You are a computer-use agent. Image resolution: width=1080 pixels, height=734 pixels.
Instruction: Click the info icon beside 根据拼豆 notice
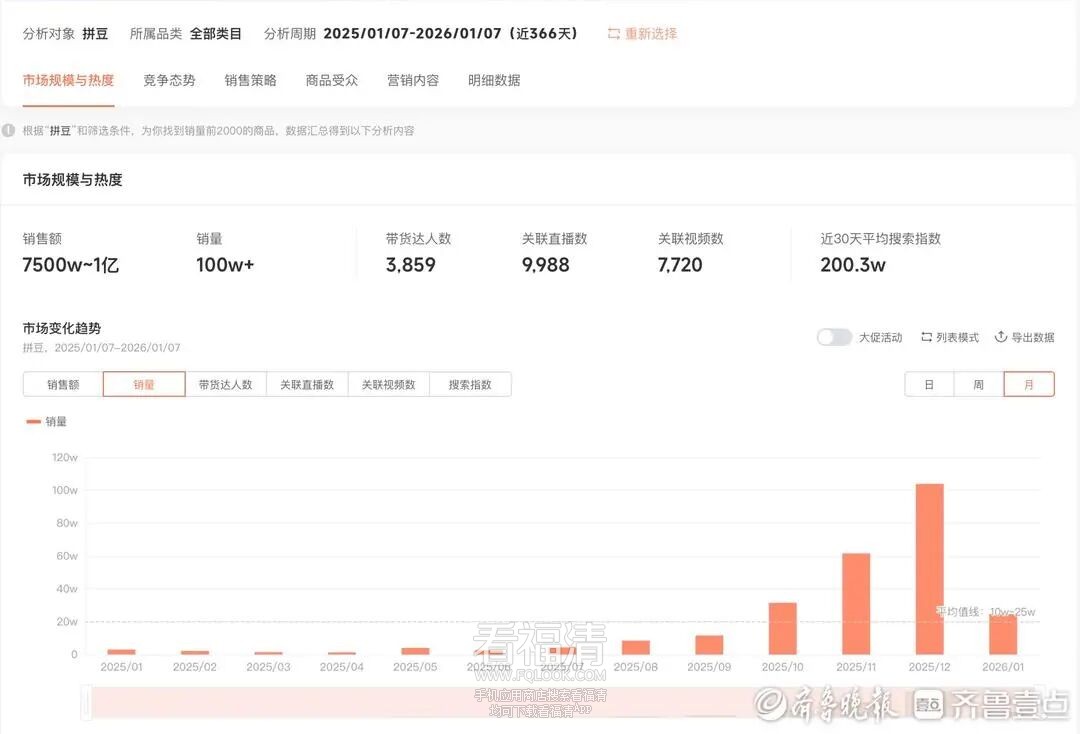9,131
